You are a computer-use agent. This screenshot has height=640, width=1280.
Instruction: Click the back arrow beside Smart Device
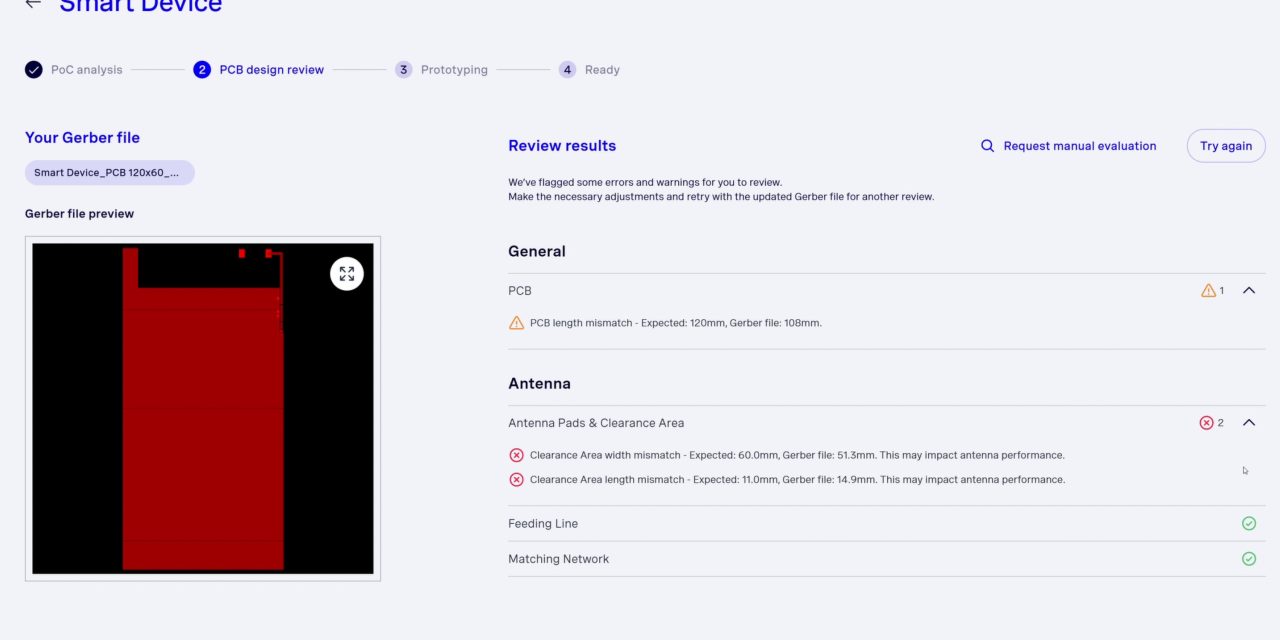[34, 4]
